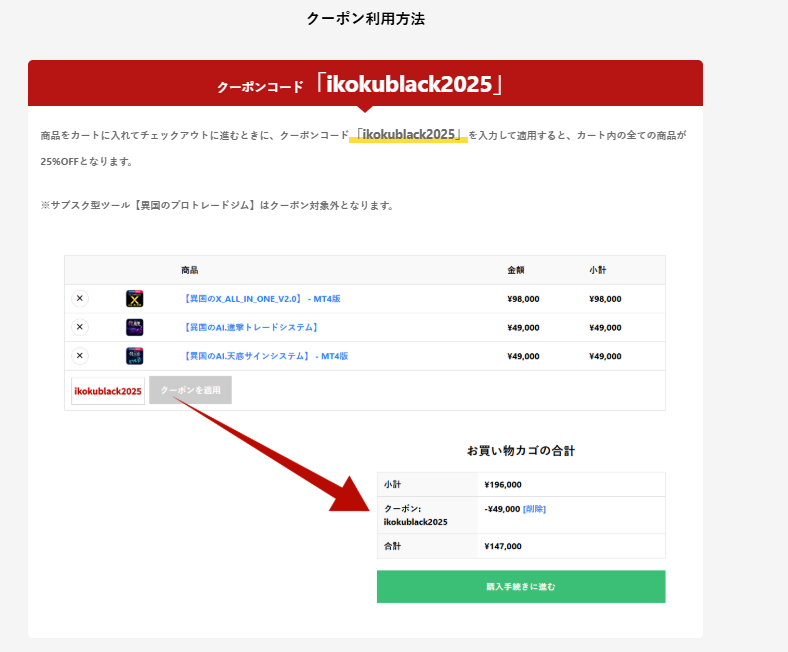This screenshot has width=788, height=652.
Task: Remove 異国のAI.天底サインシステム from the cart
Action: (80, 356)
